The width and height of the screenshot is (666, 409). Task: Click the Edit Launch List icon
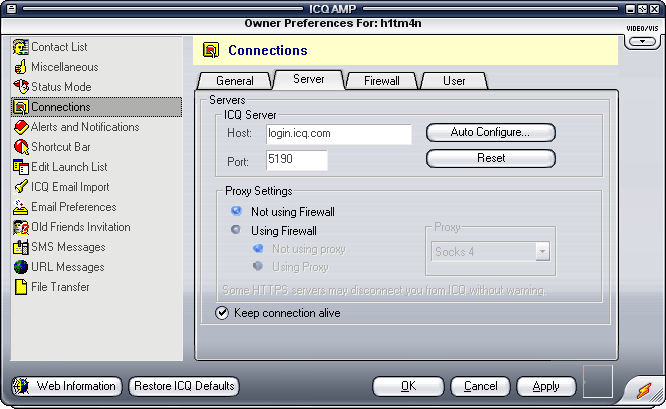click(20, 166)
